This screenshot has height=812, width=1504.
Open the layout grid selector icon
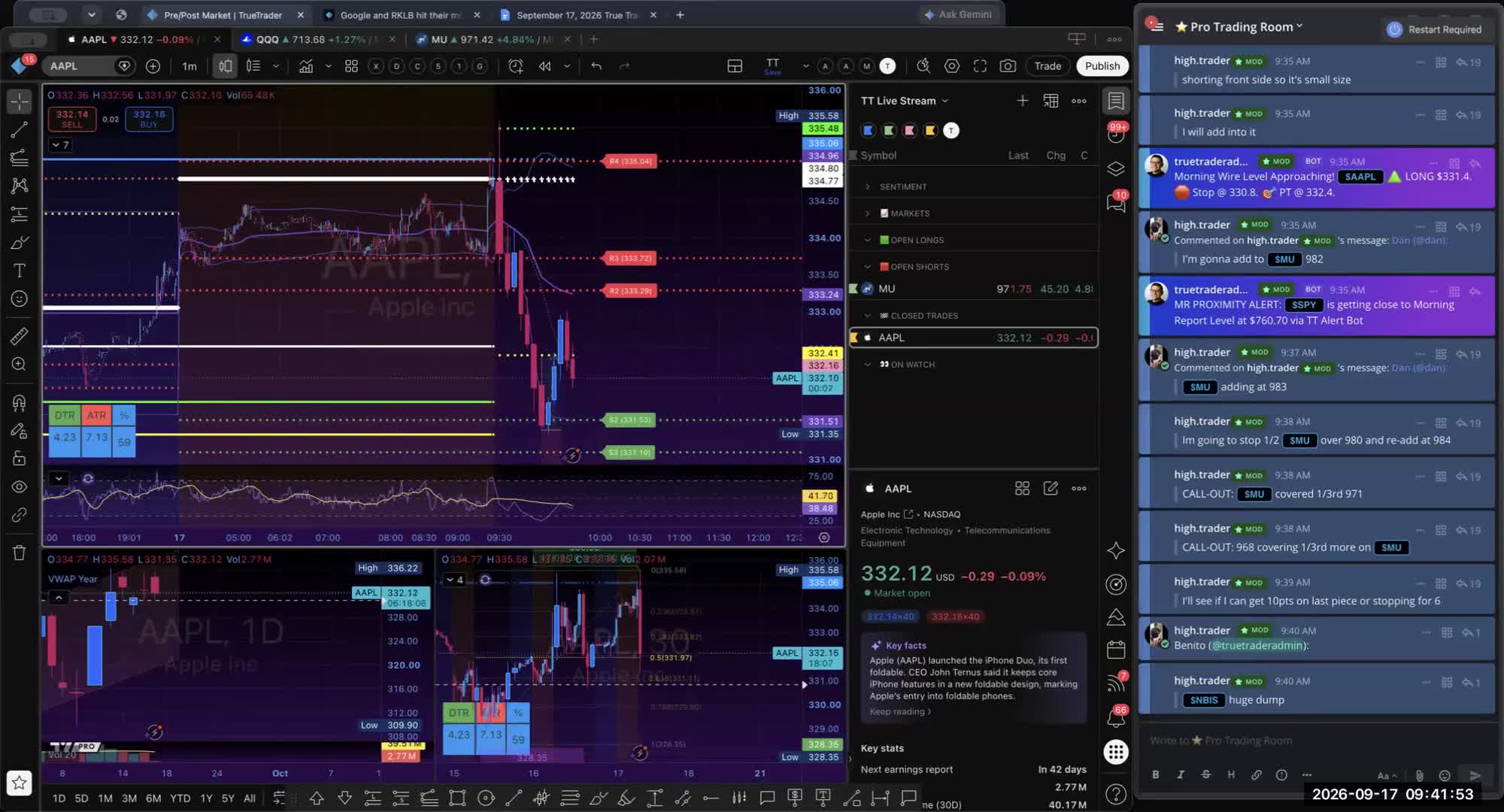click(x=735, y=66)
